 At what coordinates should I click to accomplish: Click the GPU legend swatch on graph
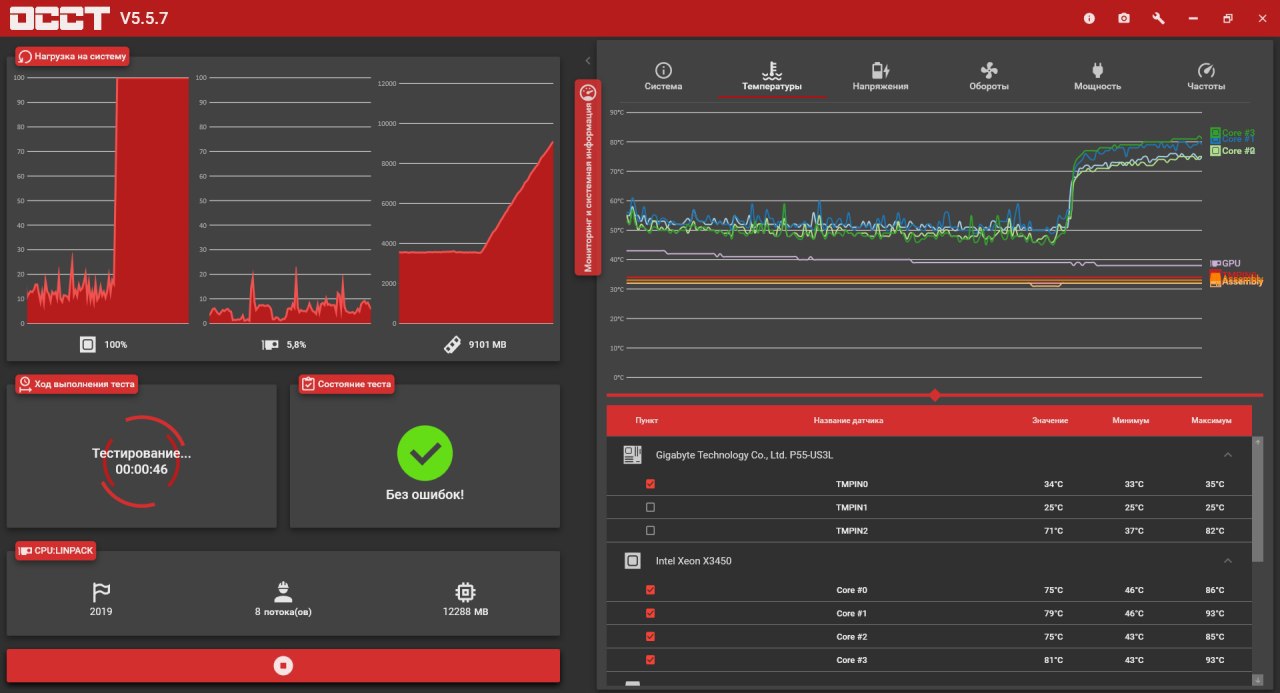1215,263
